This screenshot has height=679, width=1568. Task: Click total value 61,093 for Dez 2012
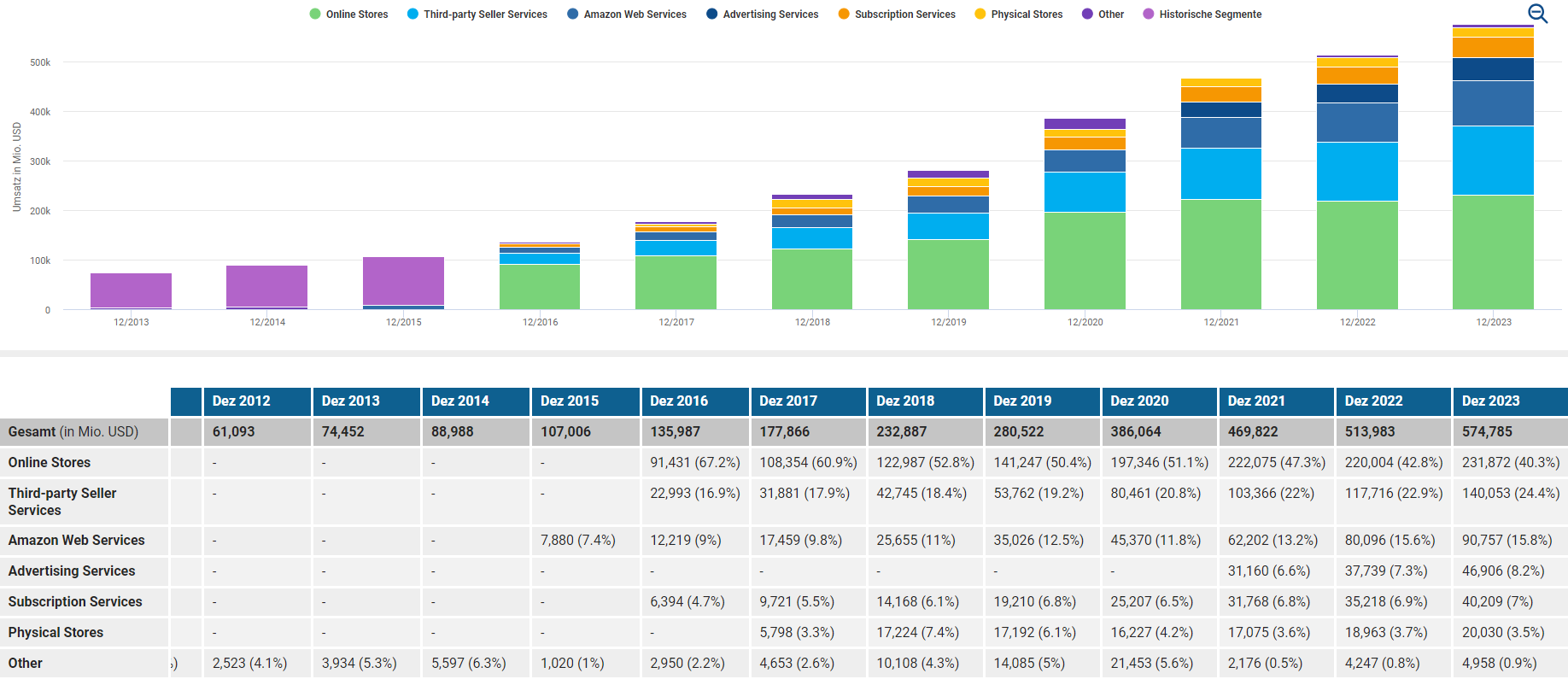click(234, 432)
